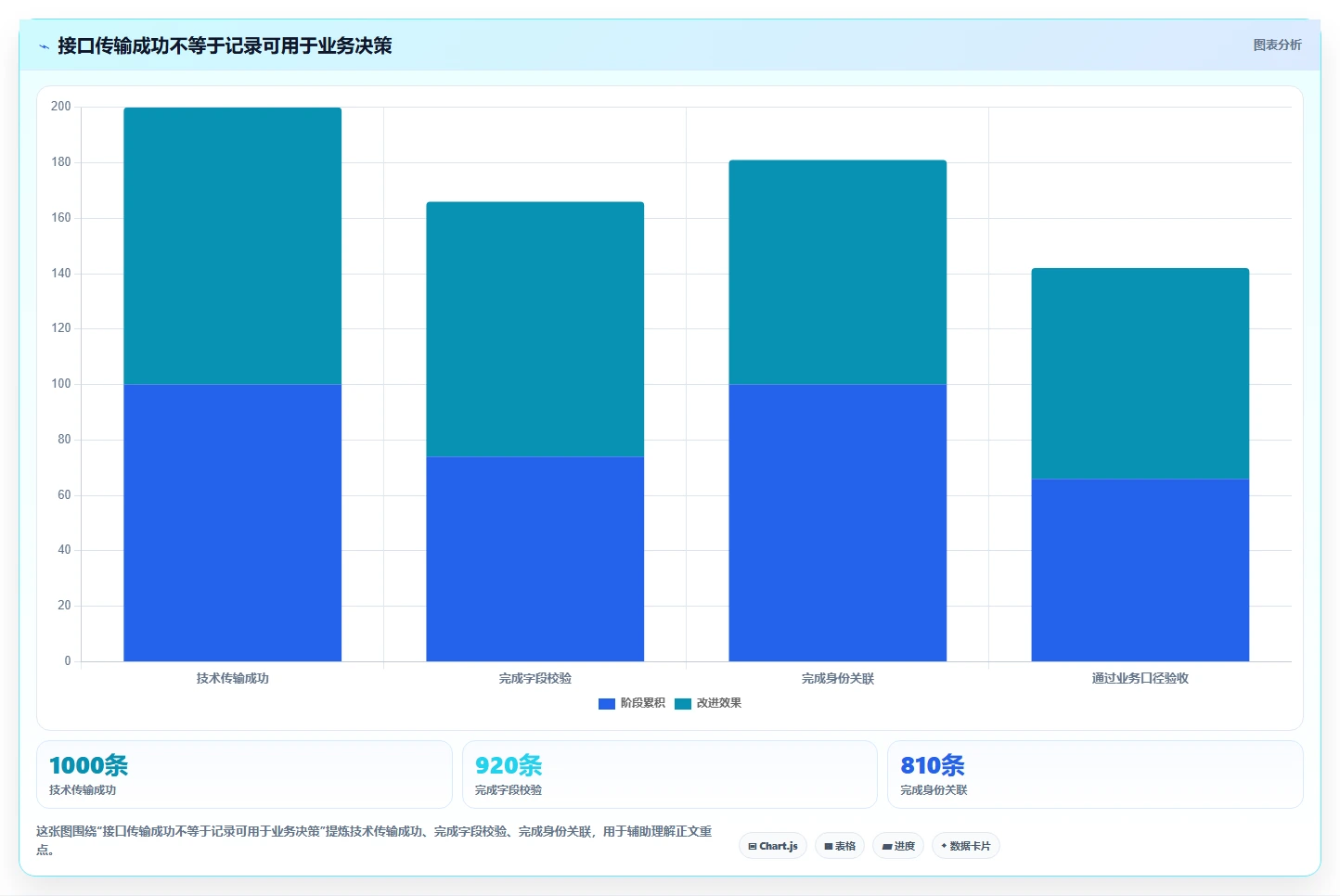Click the 810条 stat card value
The height and width of the screenshot is (896, 1340).
[x=933, y=765]
